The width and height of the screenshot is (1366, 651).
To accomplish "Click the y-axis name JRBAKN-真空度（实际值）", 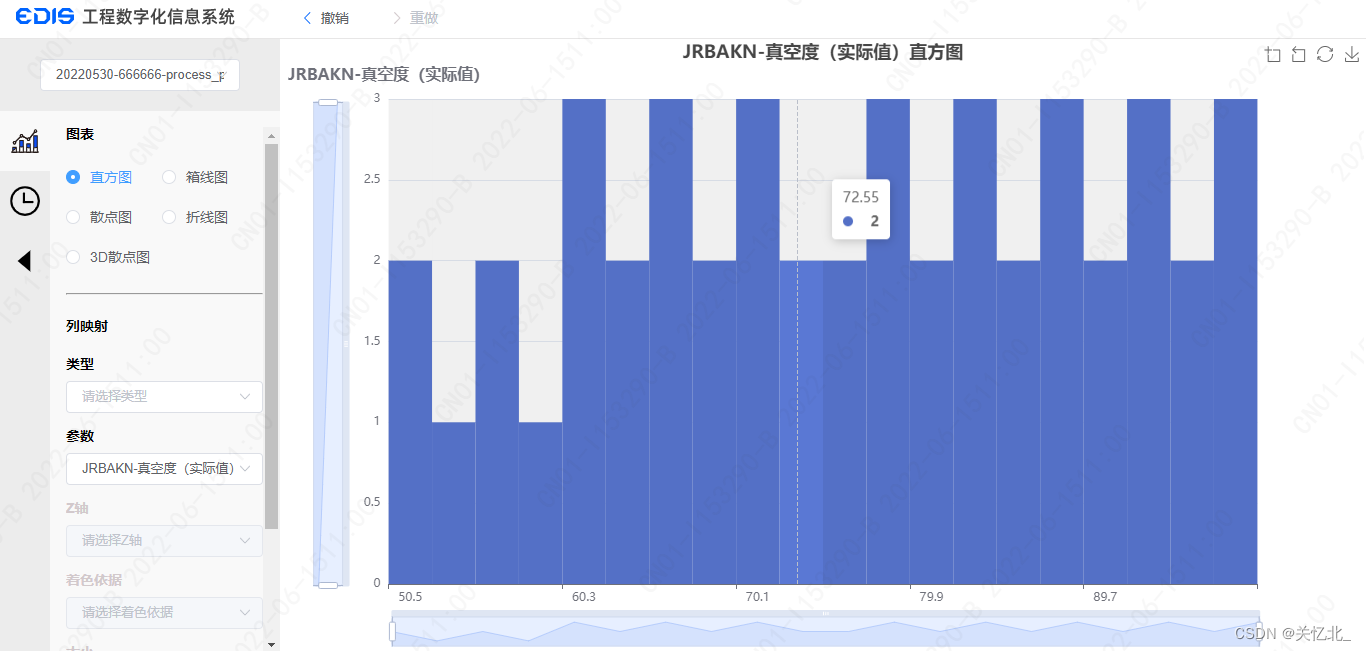I will [384, 74].
